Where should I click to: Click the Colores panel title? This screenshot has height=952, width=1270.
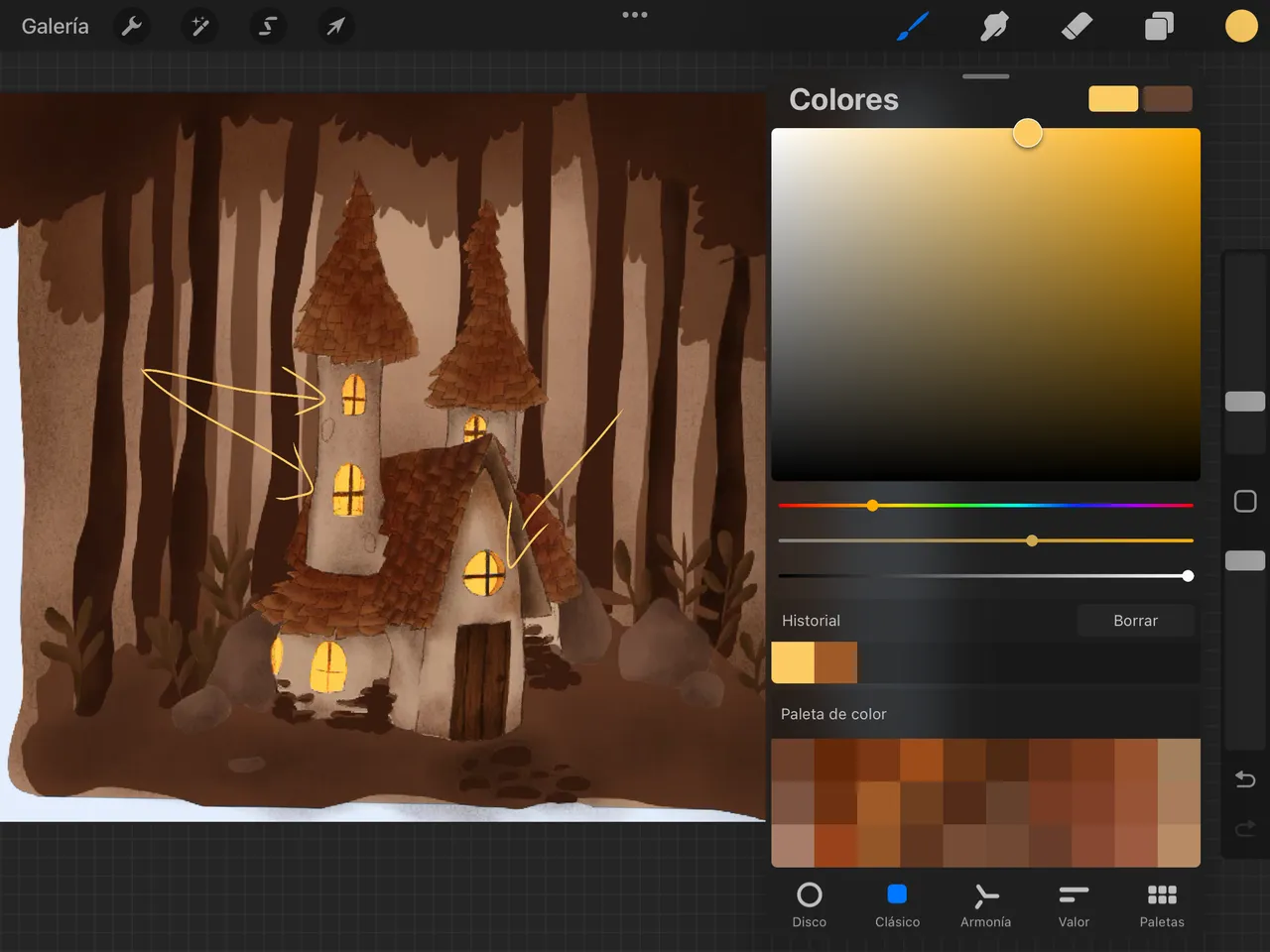pos(843,99)
